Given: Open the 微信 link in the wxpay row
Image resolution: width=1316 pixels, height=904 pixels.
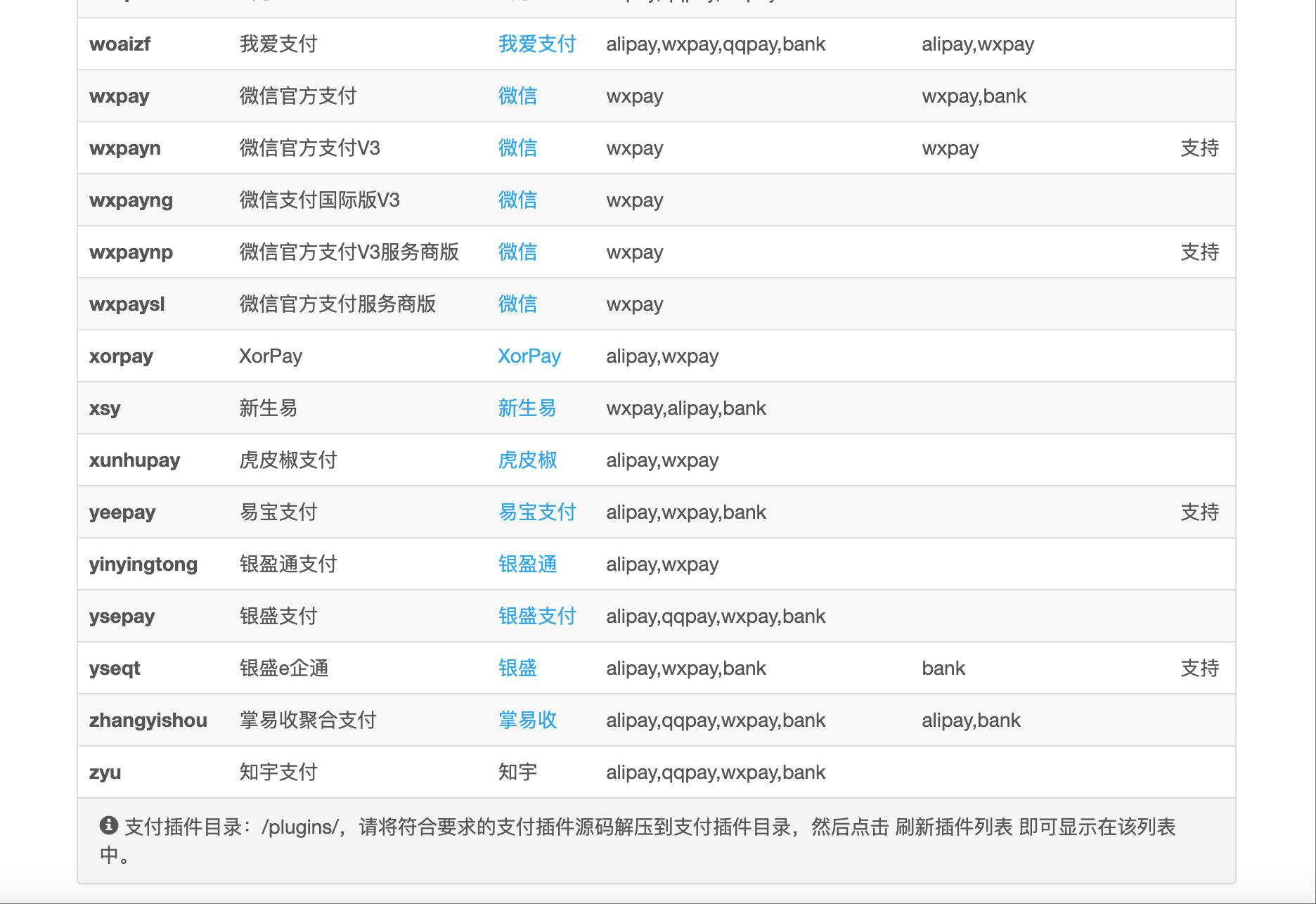Looking at the screenshot, I should tap(517, 96).
